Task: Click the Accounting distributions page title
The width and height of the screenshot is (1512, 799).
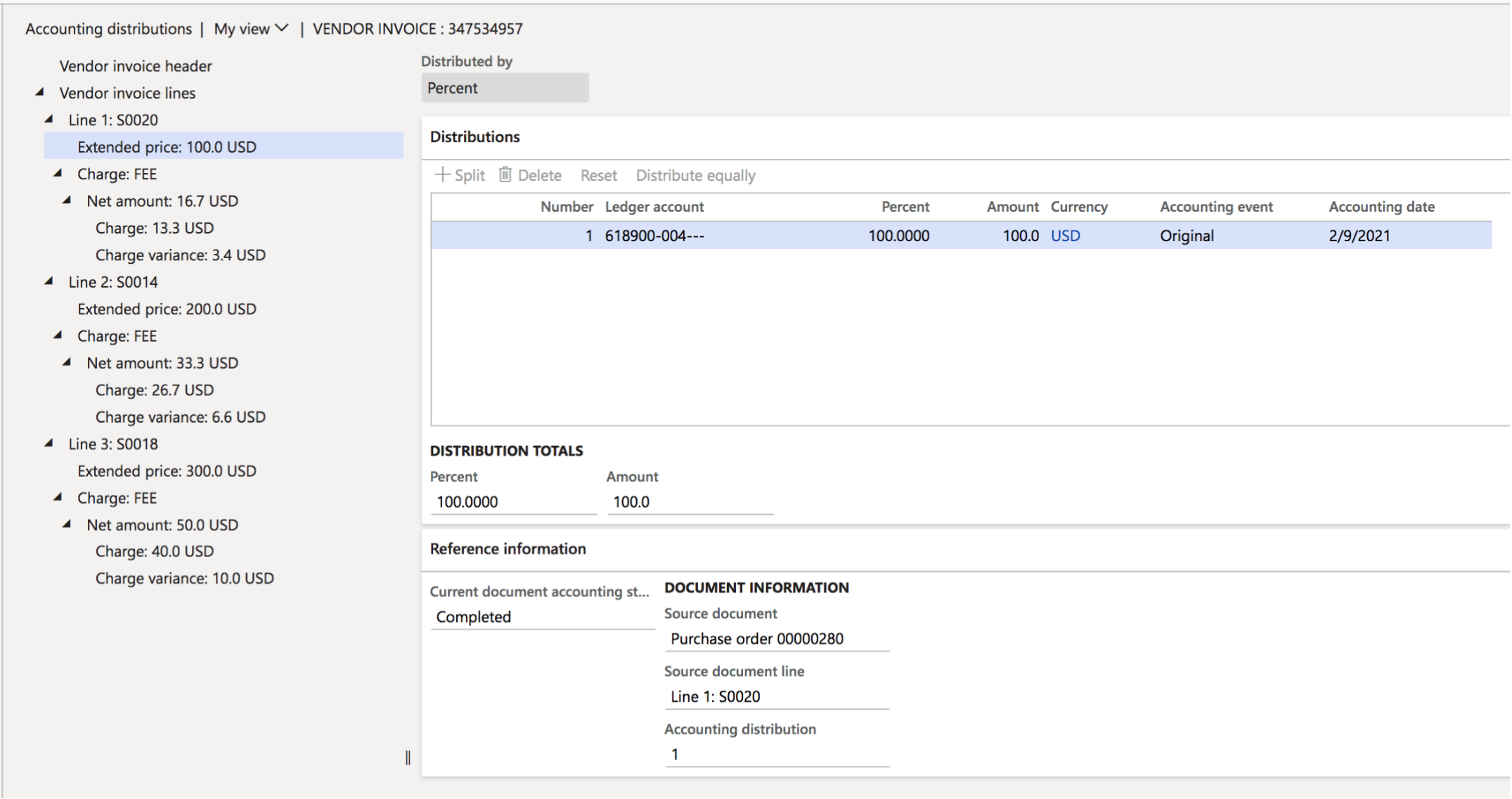Action: pyautogui.click(x=108, y=29)
